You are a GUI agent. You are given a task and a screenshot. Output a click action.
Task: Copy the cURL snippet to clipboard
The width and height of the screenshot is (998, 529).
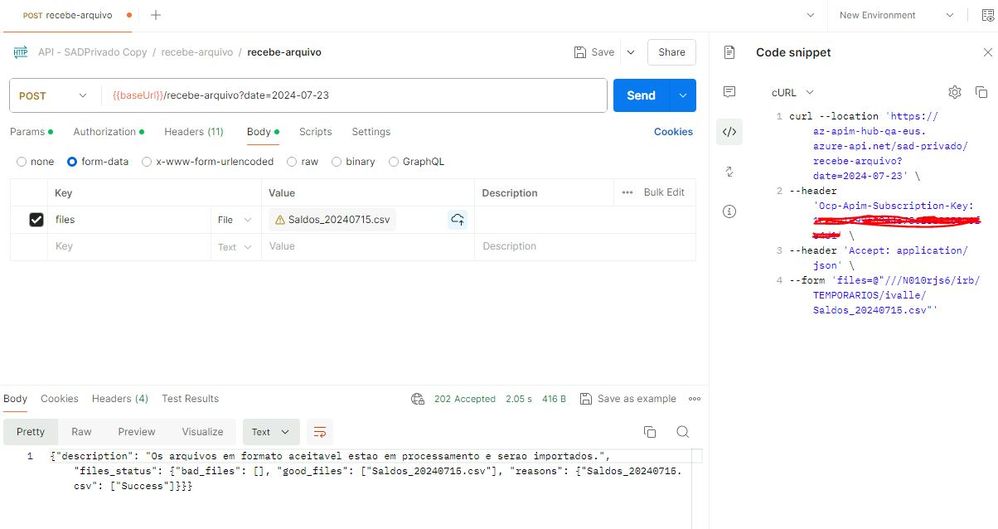981,92
